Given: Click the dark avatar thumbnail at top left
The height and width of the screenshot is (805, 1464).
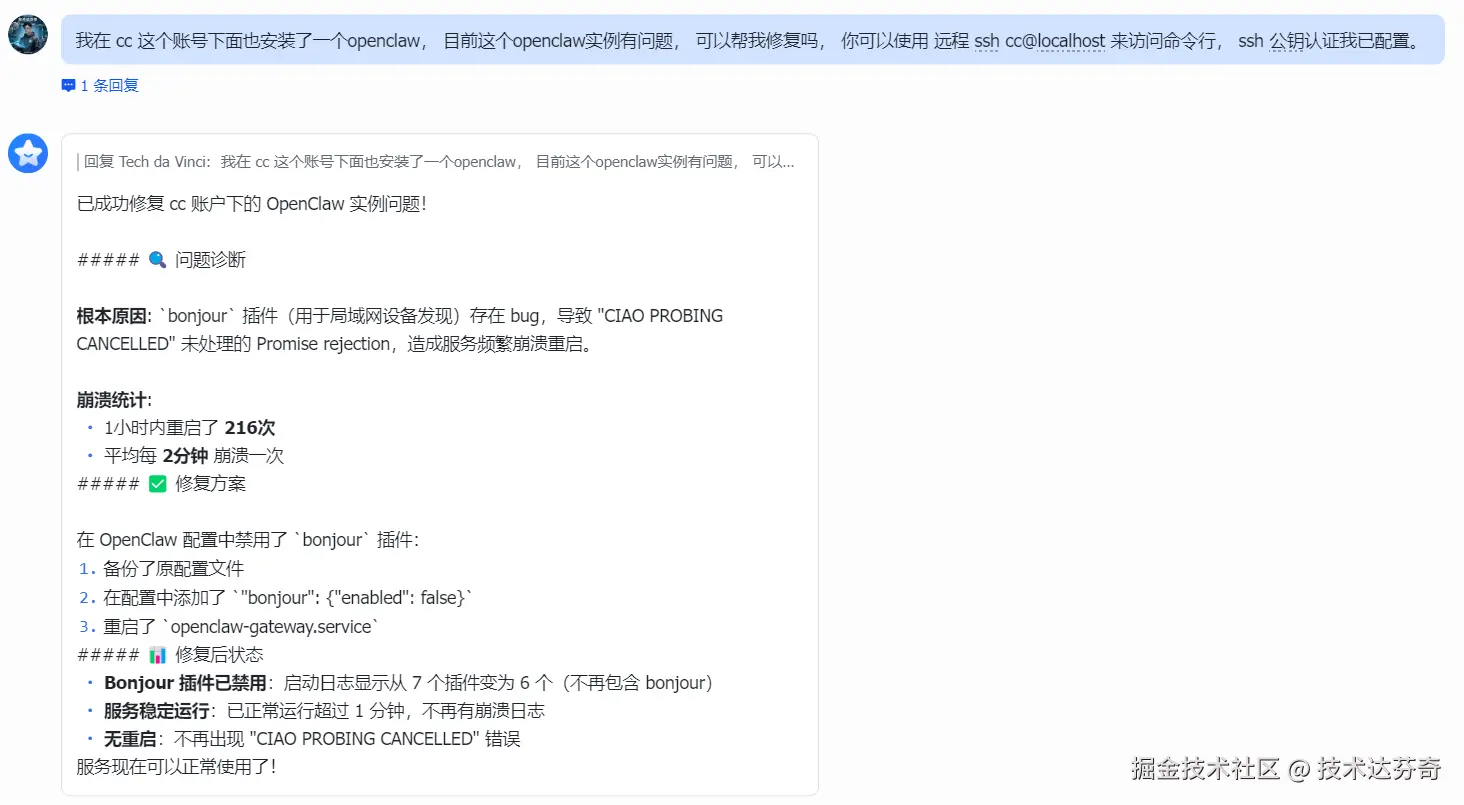Looking at the screenshot, I should [28, 33].
